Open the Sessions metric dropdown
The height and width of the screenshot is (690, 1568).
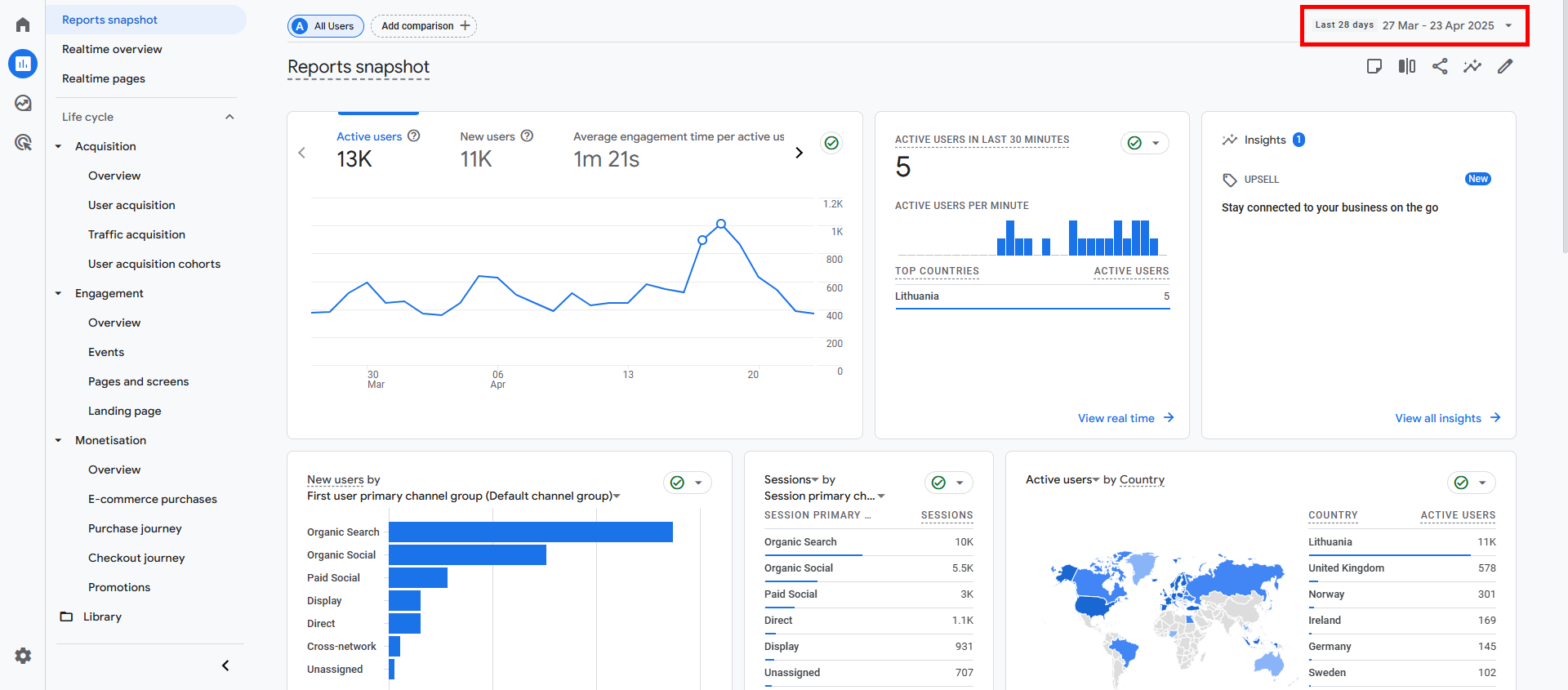click(x=791, y=479)
